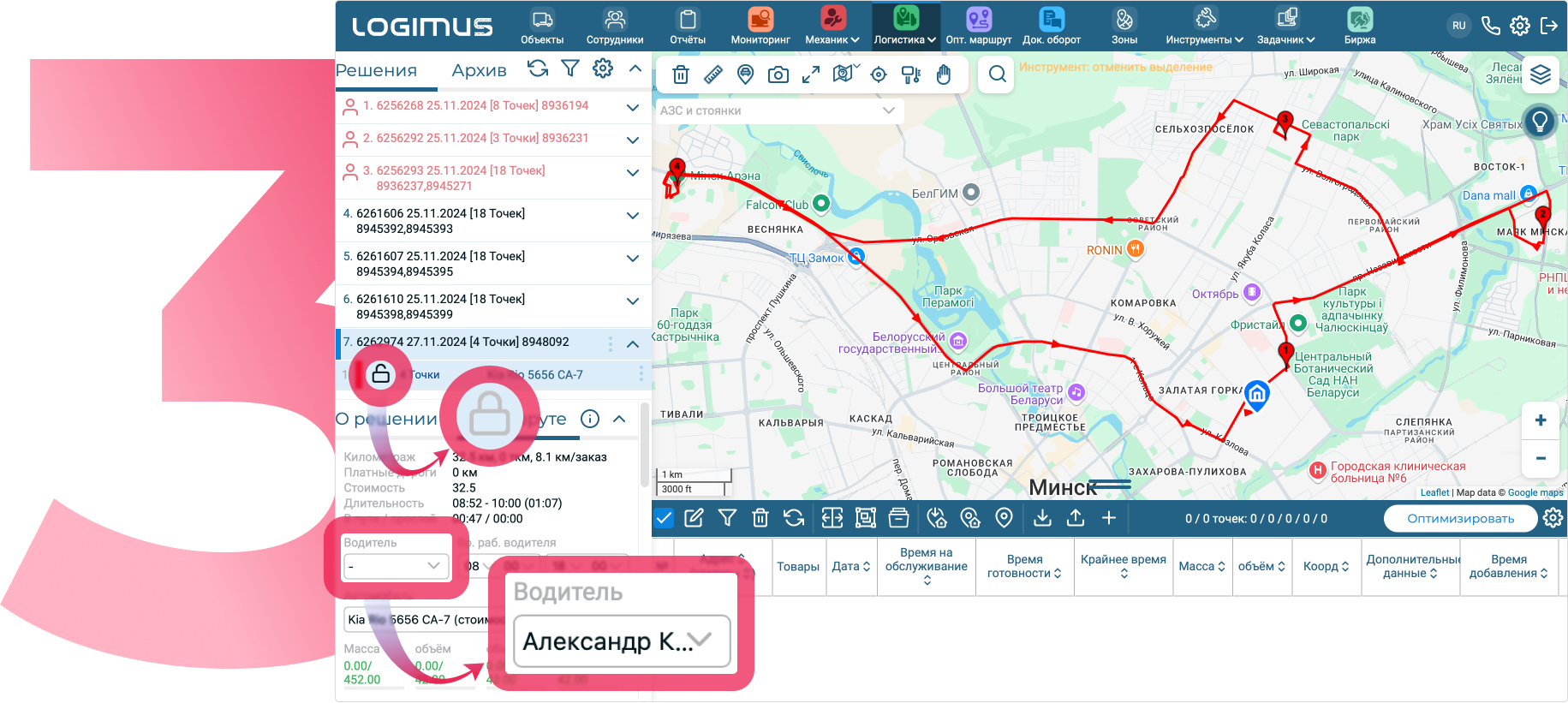Open Док. оборот documents

coord(1052,27)
